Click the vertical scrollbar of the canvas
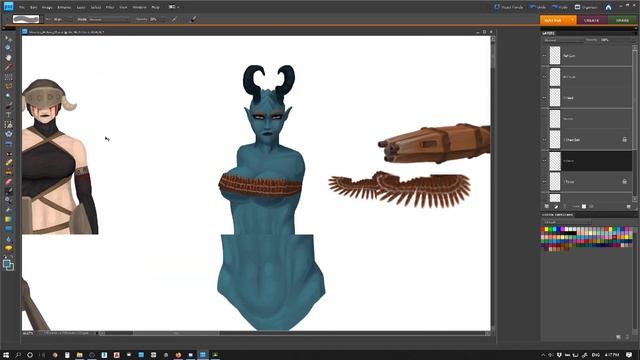Screen dimensions: 640x360 (493, 183)
